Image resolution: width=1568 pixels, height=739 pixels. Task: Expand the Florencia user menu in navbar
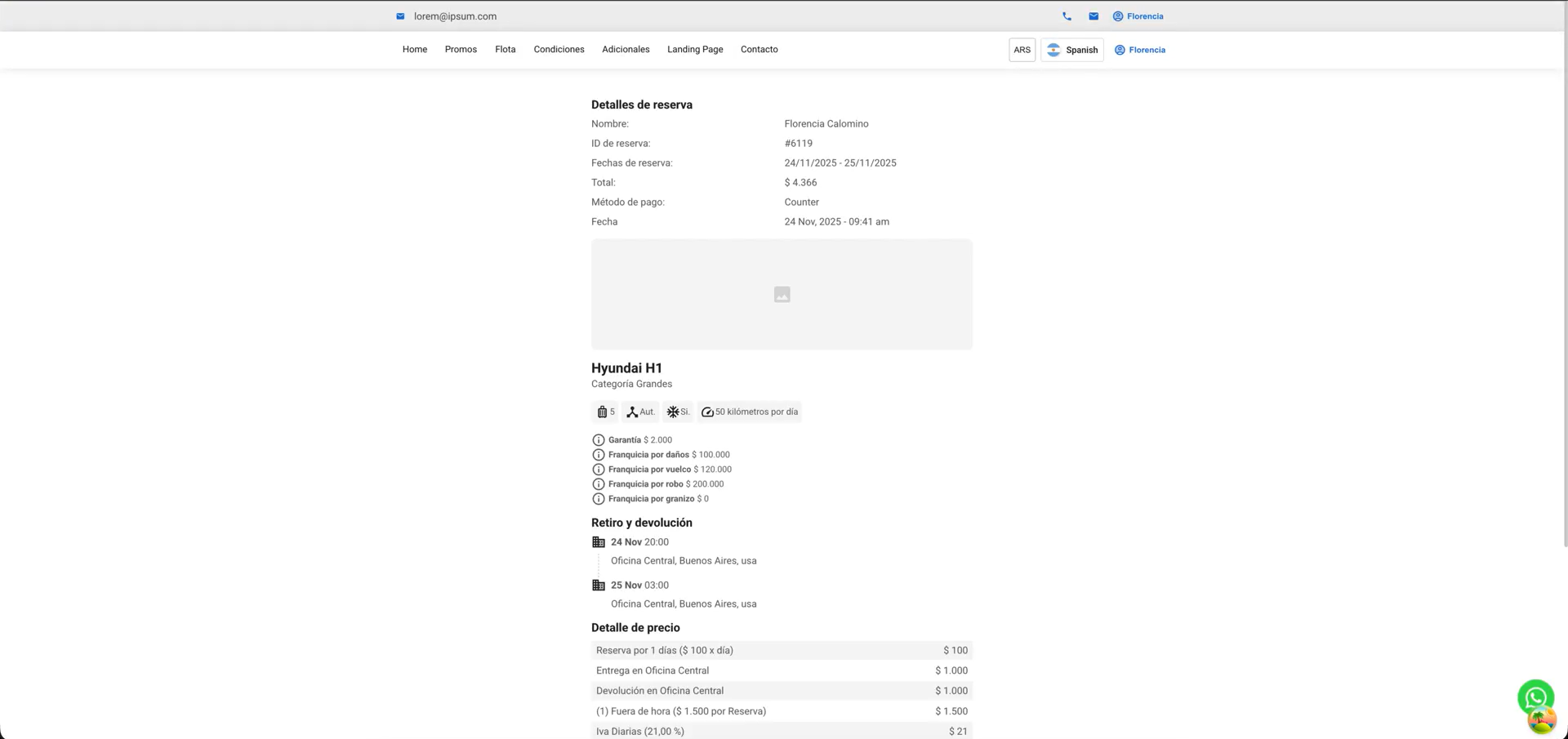[x=1140, y=50]
